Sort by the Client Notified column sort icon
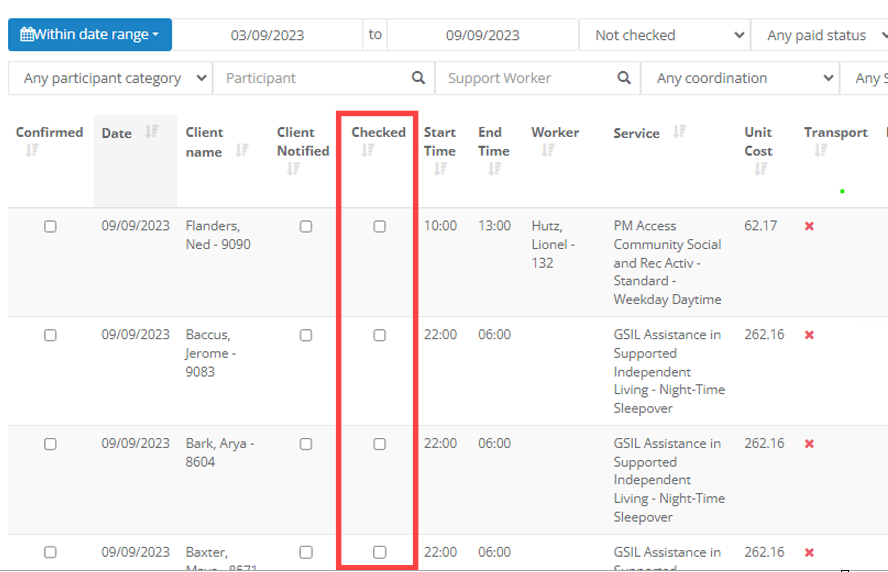Viewport: 888px width, 572px height. point(293,169)
